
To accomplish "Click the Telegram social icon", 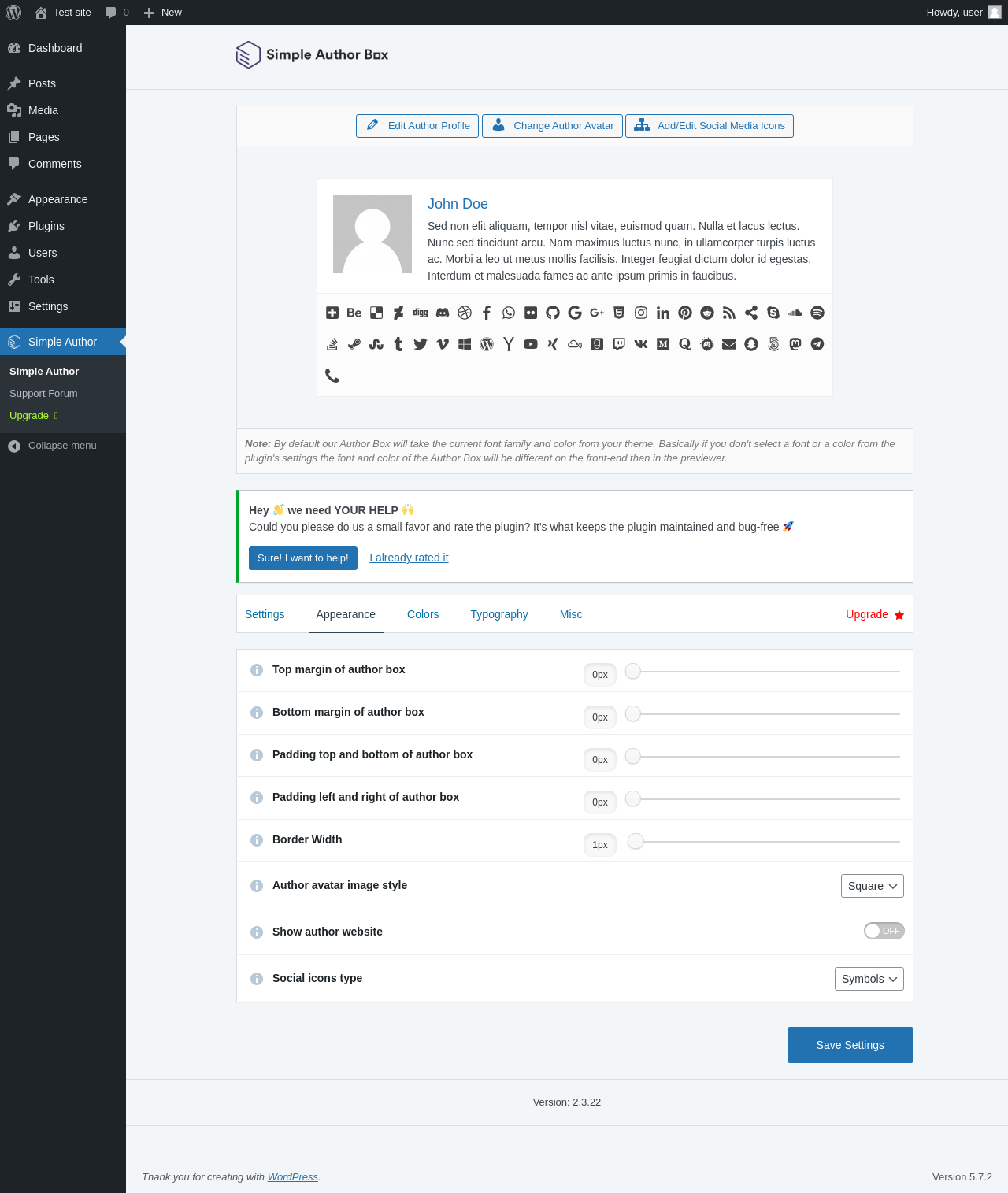I will click(817, 344).
